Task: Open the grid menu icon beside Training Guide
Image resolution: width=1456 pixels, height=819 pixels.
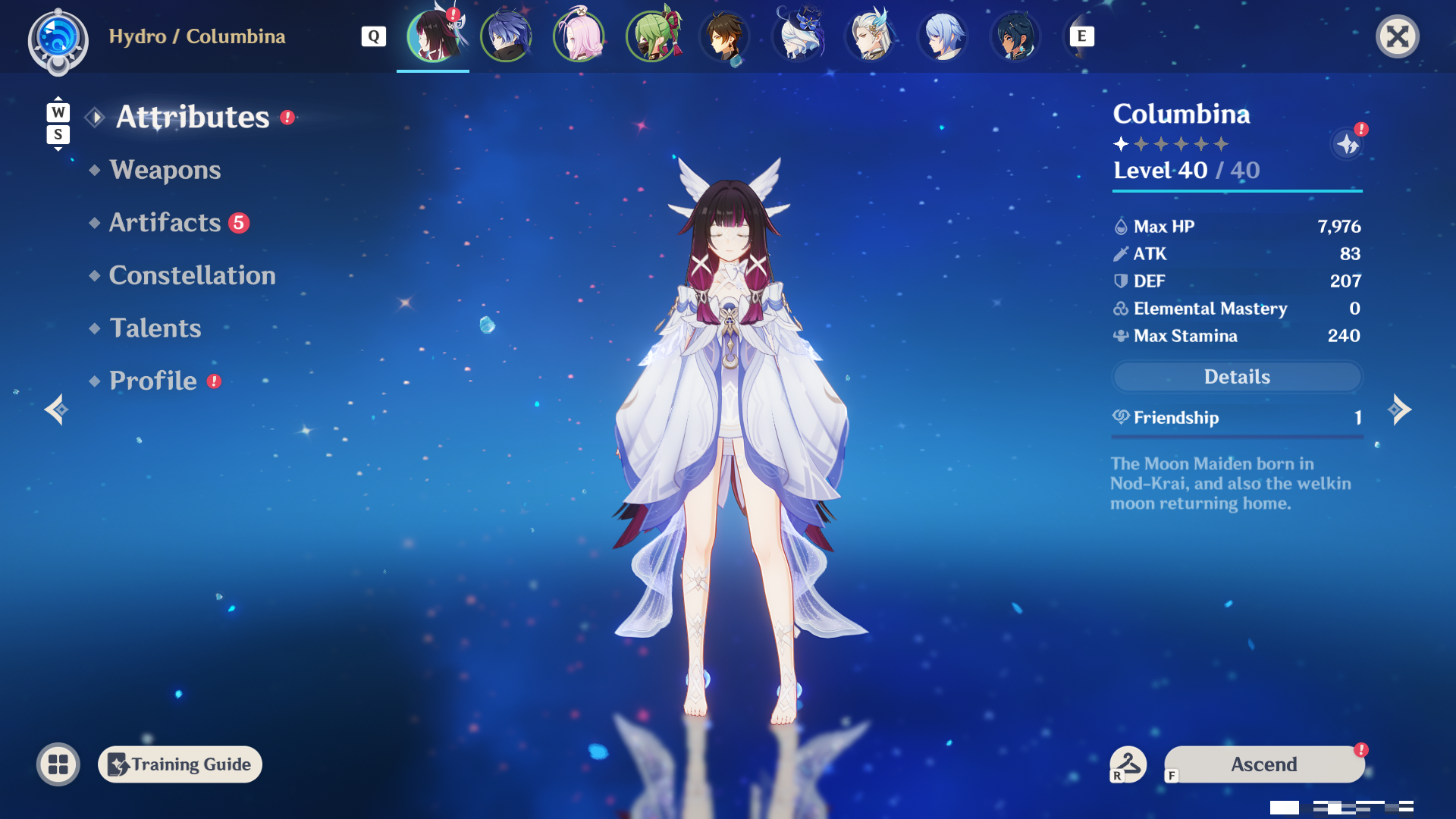Action: coord(58,764)
